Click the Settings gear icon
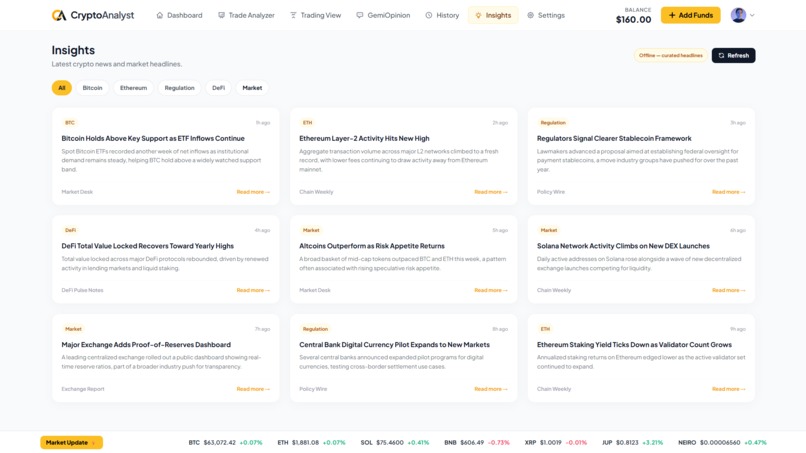 (530, 15)
